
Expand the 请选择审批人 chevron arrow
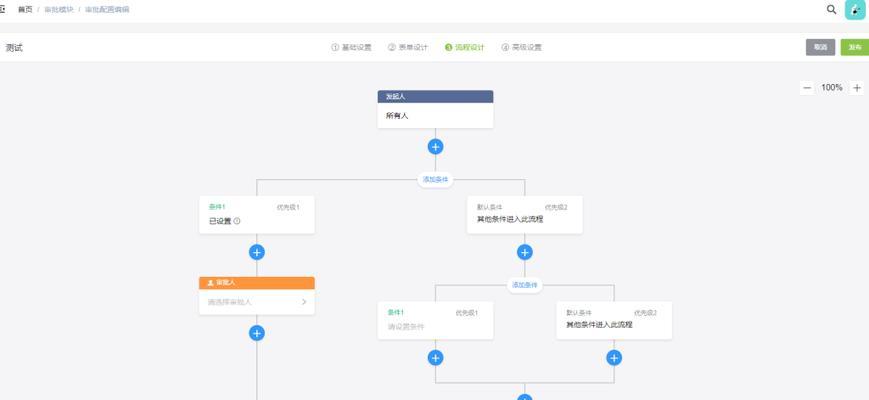click(304, 302)
